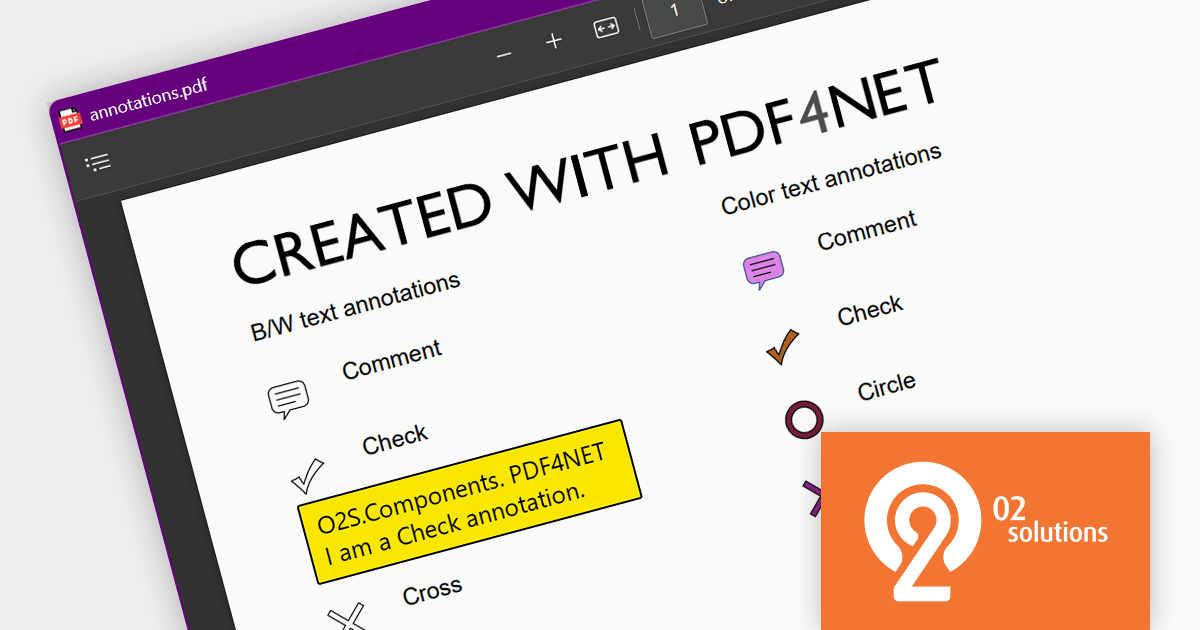1200x630 pixels.
Task: Click the yellow Check annotation popup note
Action: 470,501
